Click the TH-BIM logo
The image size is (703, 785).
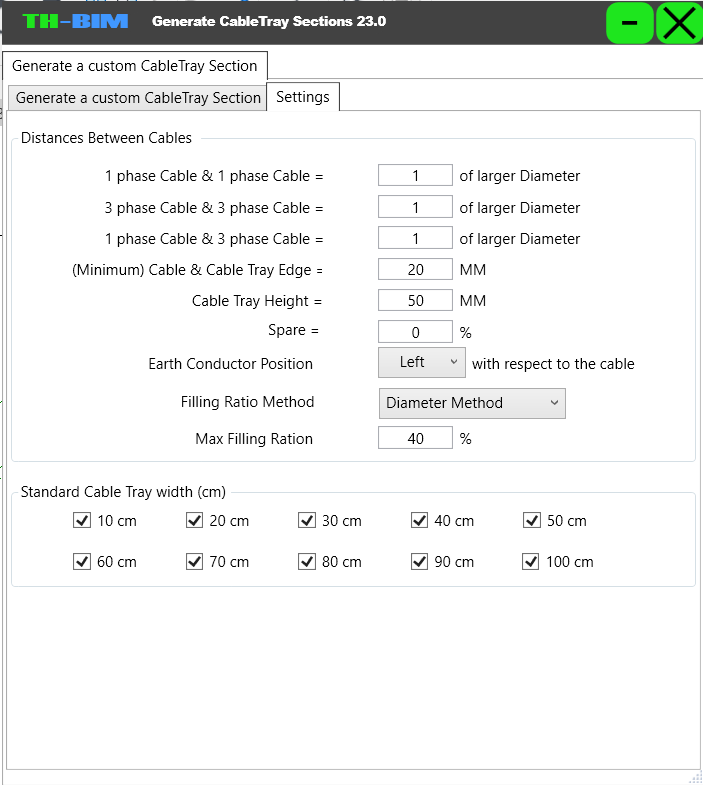pyautogui.click(x=76, y=21)
